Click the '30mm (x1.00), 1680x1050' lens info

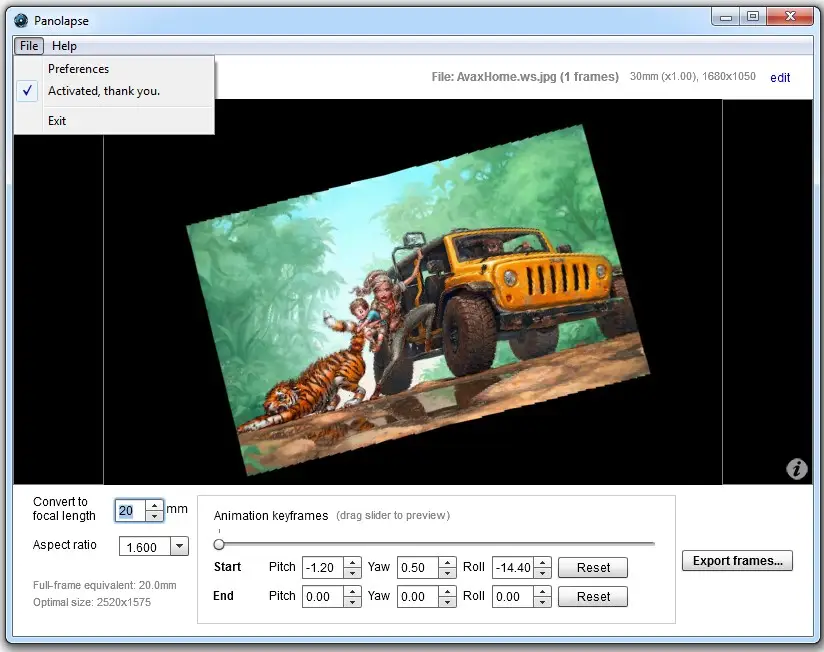(693, 76)
